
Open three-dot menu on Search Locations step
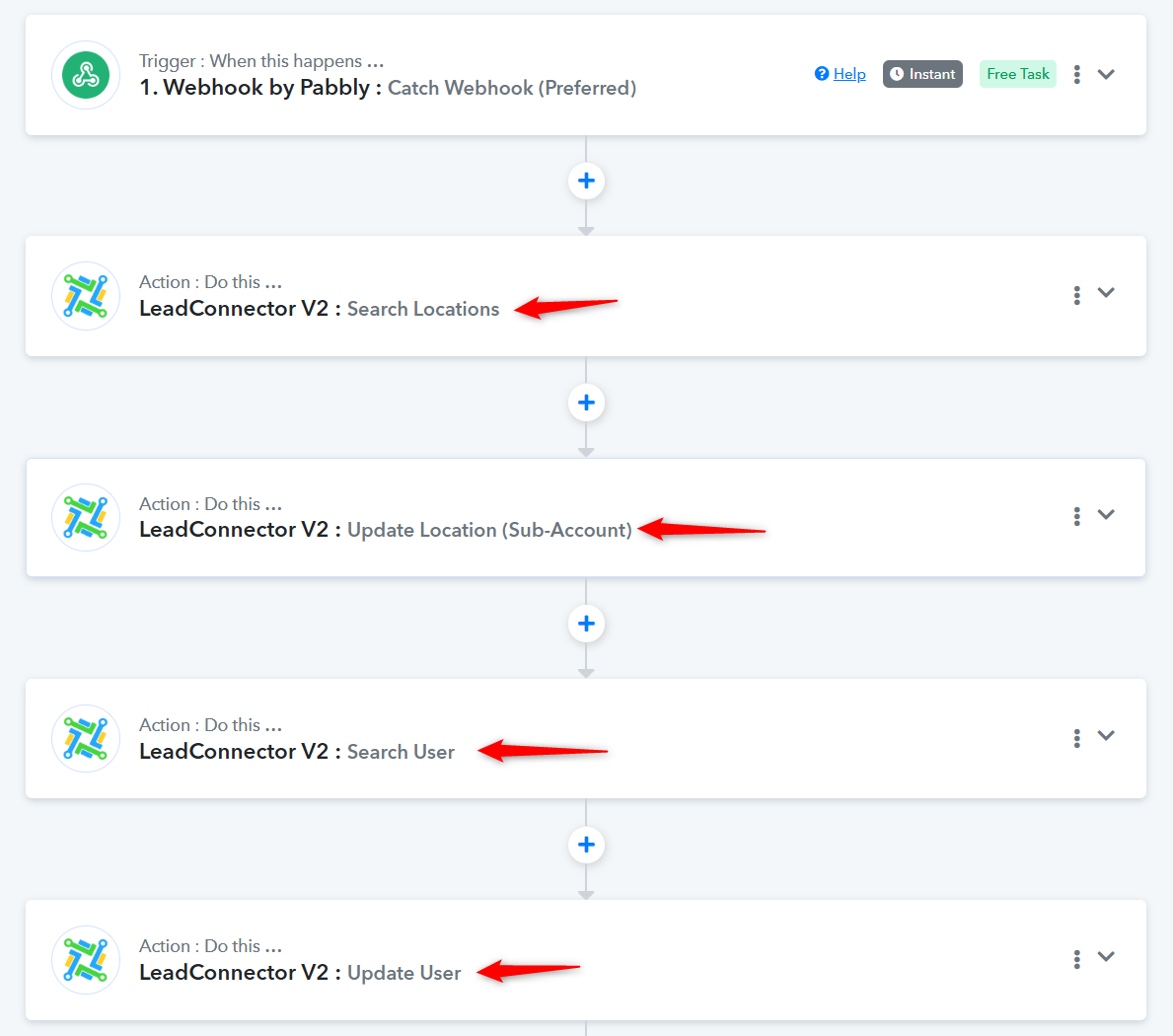[1077, 295]
